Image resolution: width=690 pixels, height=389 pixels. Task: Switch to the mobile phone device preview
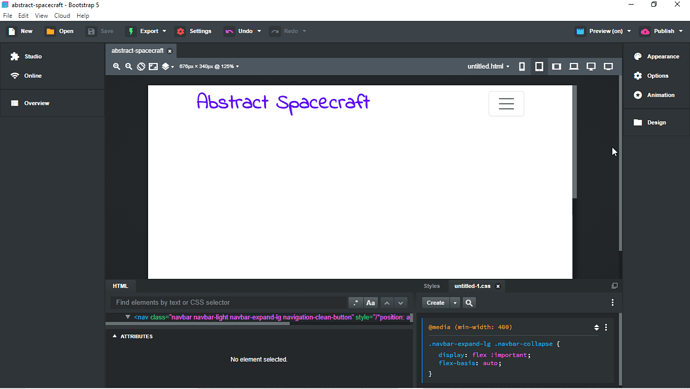pyautogui.click(x=522, y=66)
